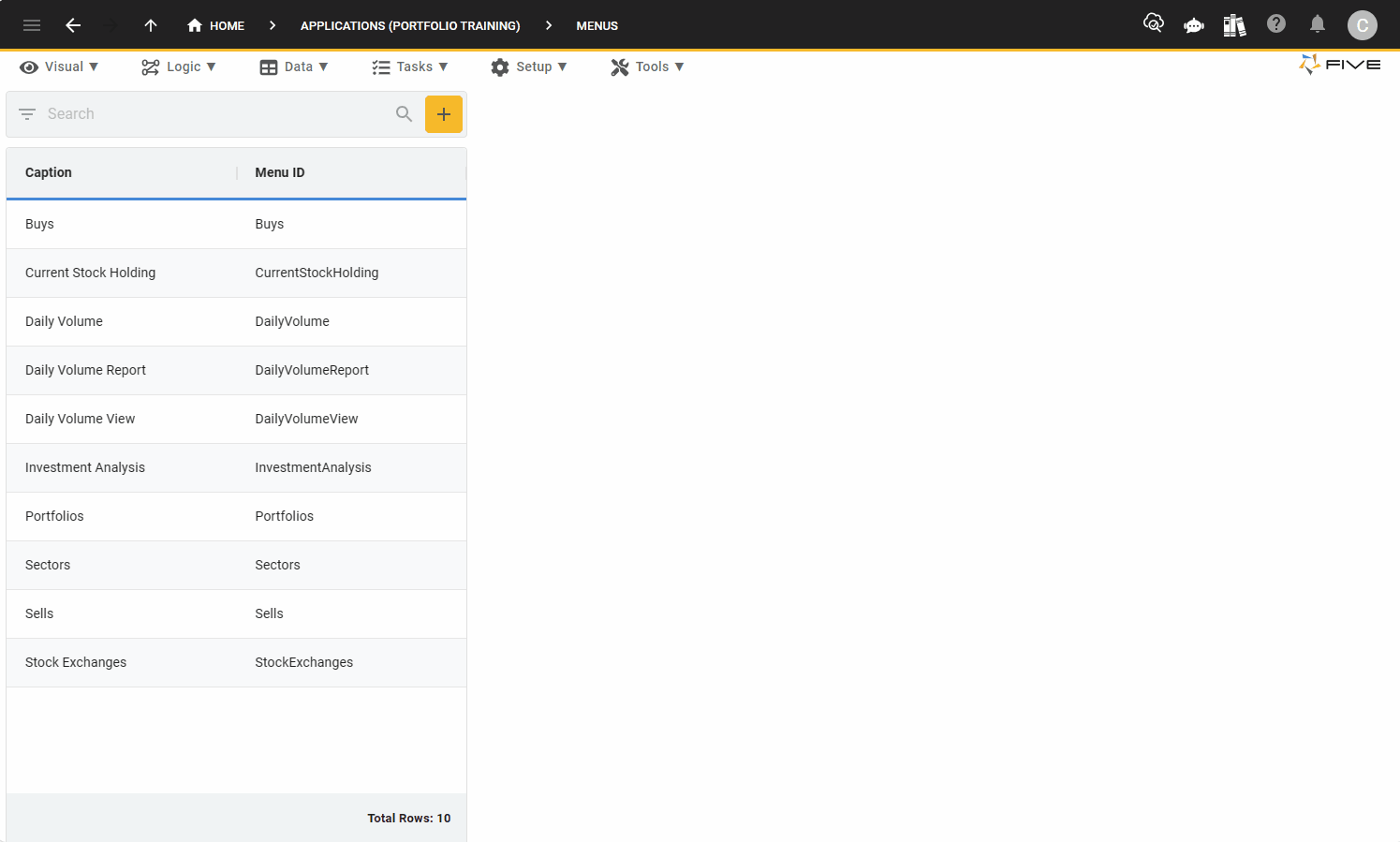1400x842 pixels.
Task: Expand the Tasks menu
Action: [x=410, y=66]
